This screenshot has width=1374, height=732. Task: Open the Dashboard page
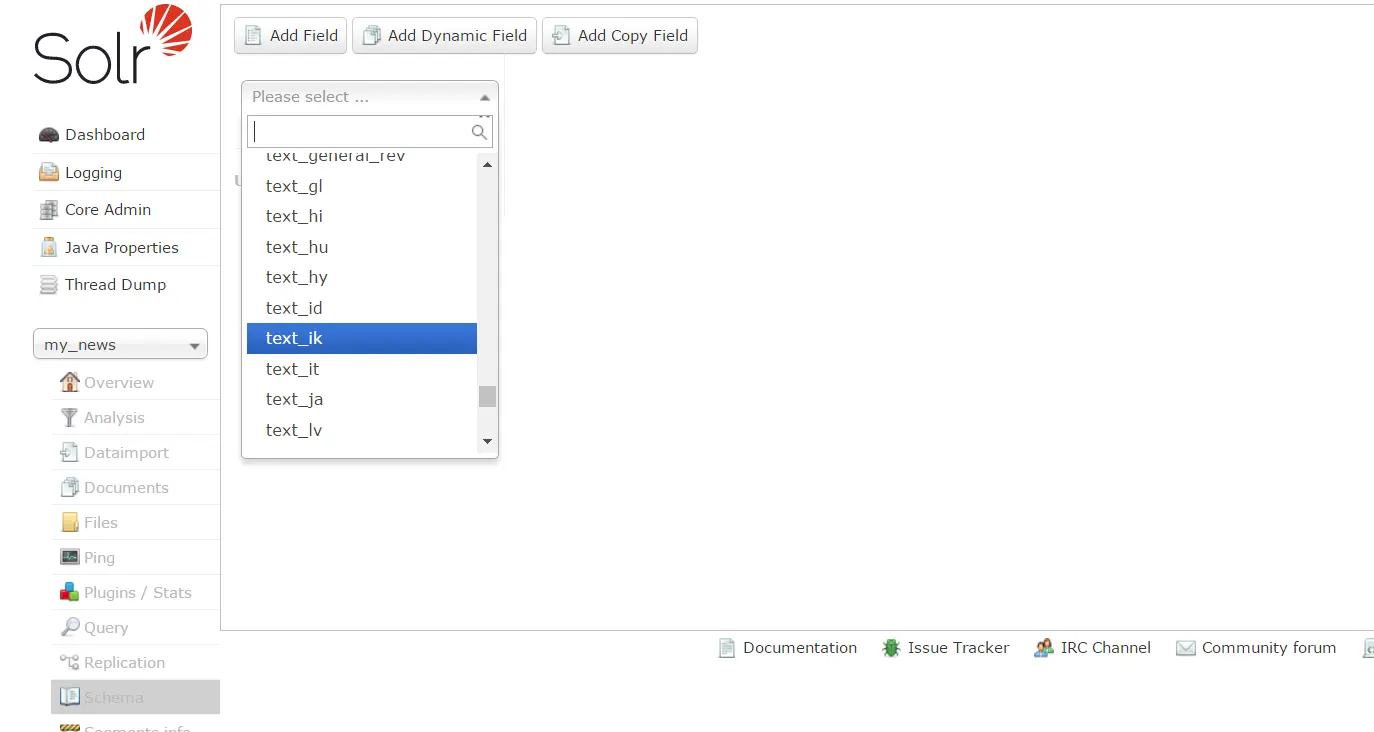(105, 135)
